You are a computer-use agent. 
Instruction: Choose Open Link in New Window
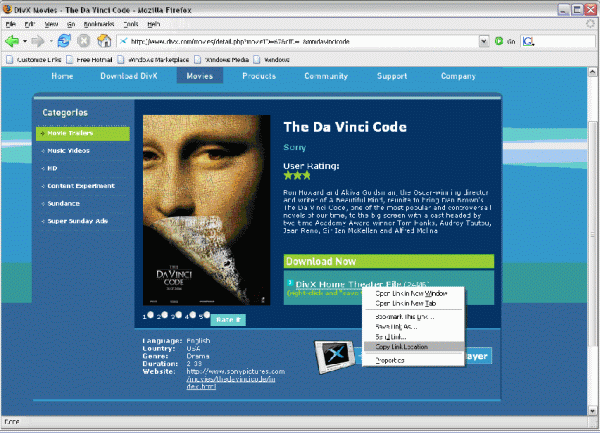[413, 293]
